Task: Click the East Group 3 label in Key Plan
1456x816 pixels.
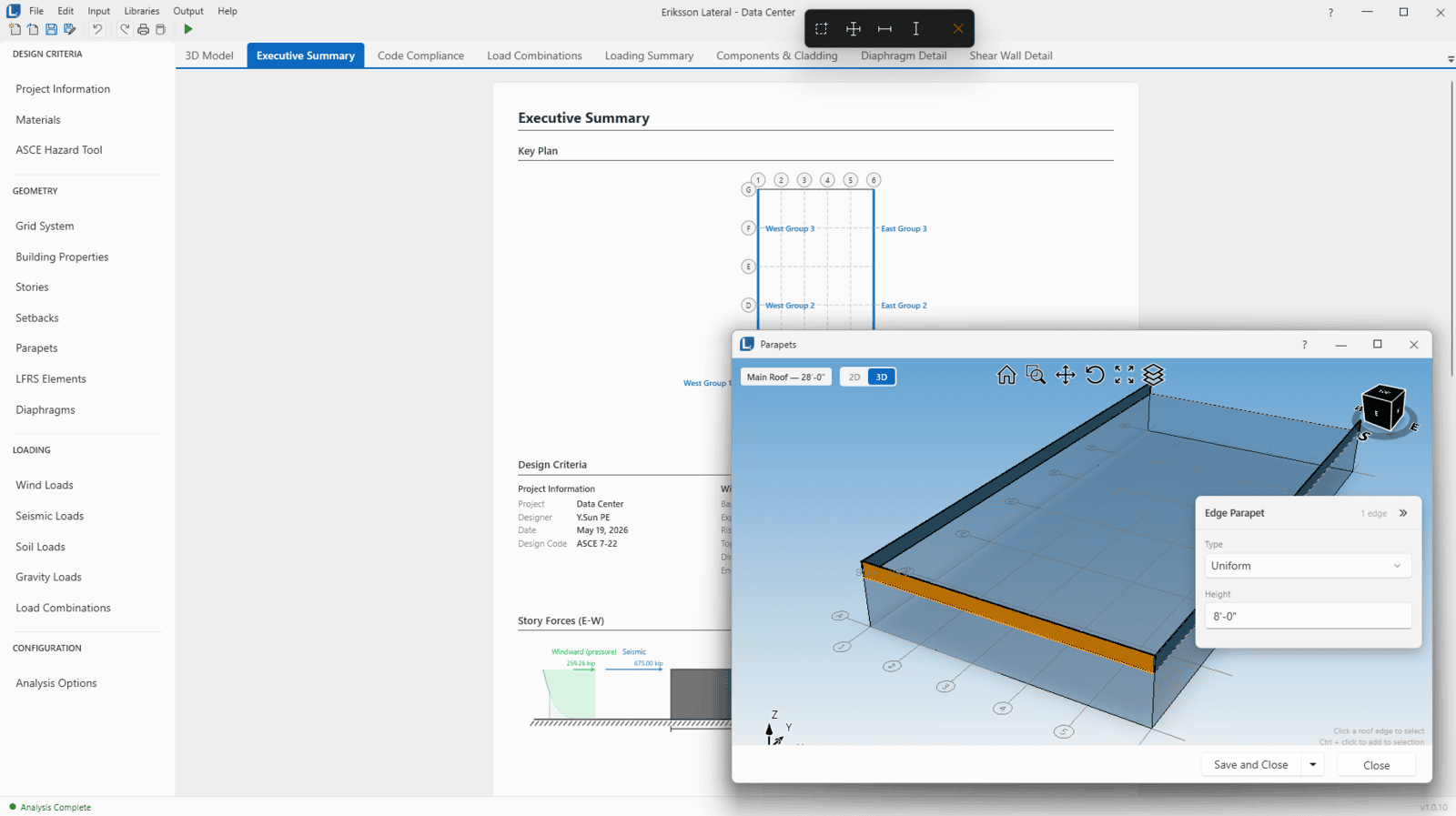Action: (x=904, y=228)
